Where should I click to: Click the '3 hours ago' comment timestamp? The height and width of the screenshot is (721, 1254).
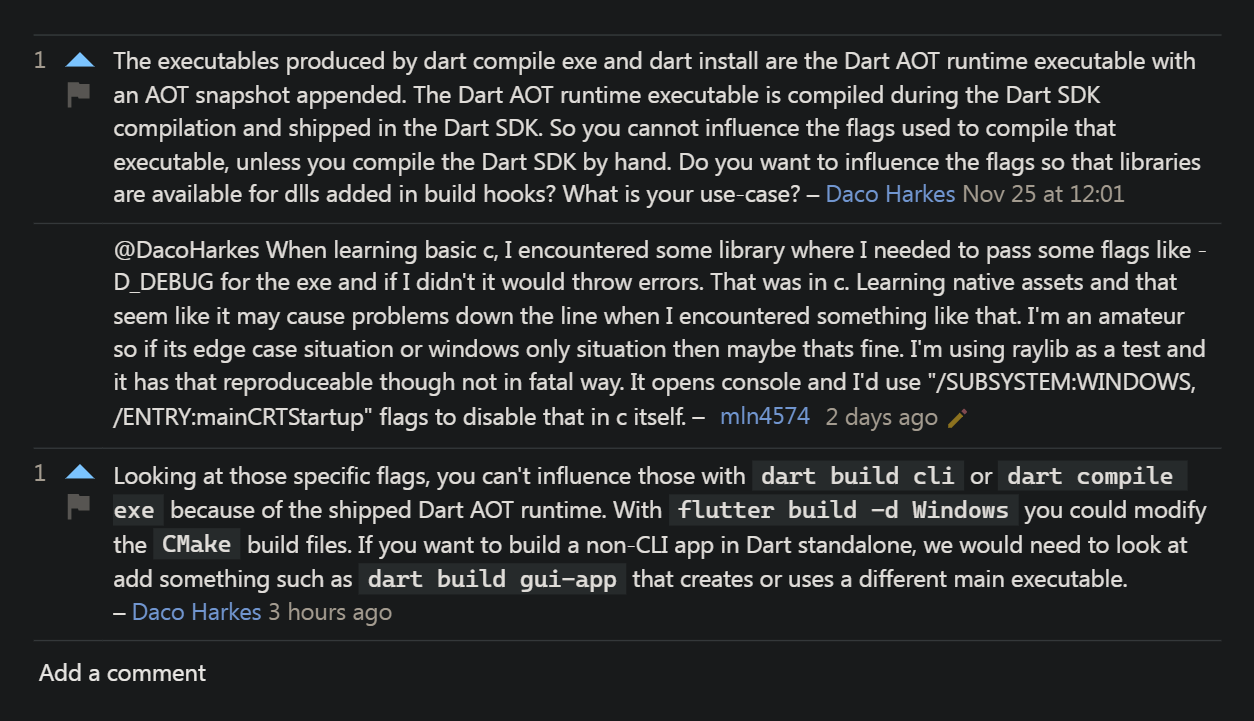pyautogui.click(x=330, y=612)
